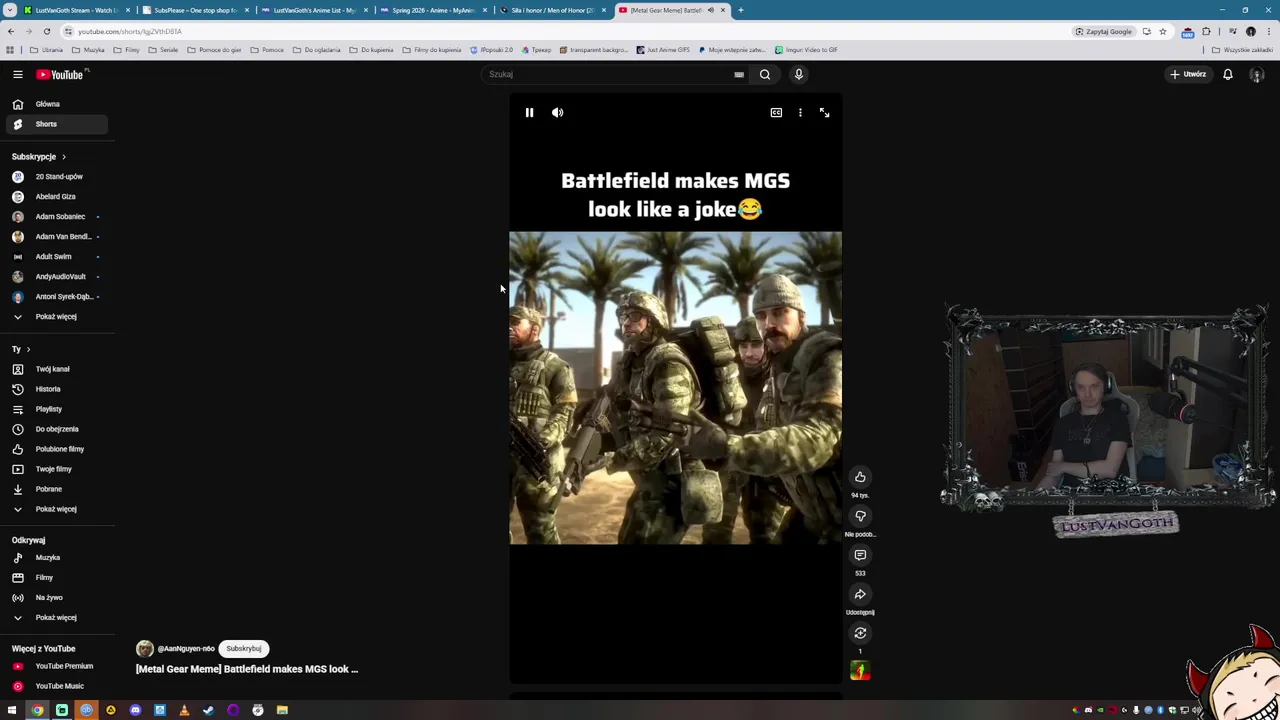1280x720 pixels.
Task: Open Wszystkie zakładki folder
Action: pyautogui.click(x=1244, y=50)
